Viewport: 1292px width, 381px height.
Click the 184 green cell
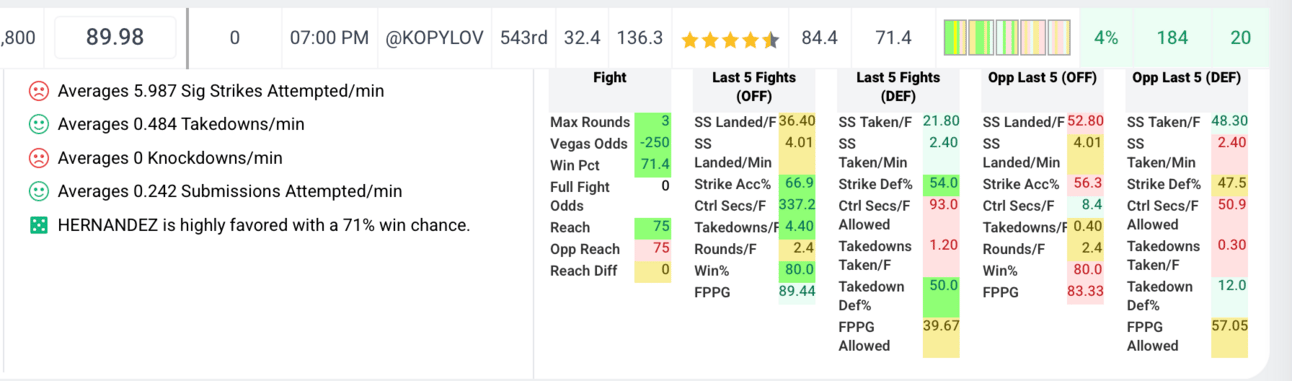pos(1172,38)
